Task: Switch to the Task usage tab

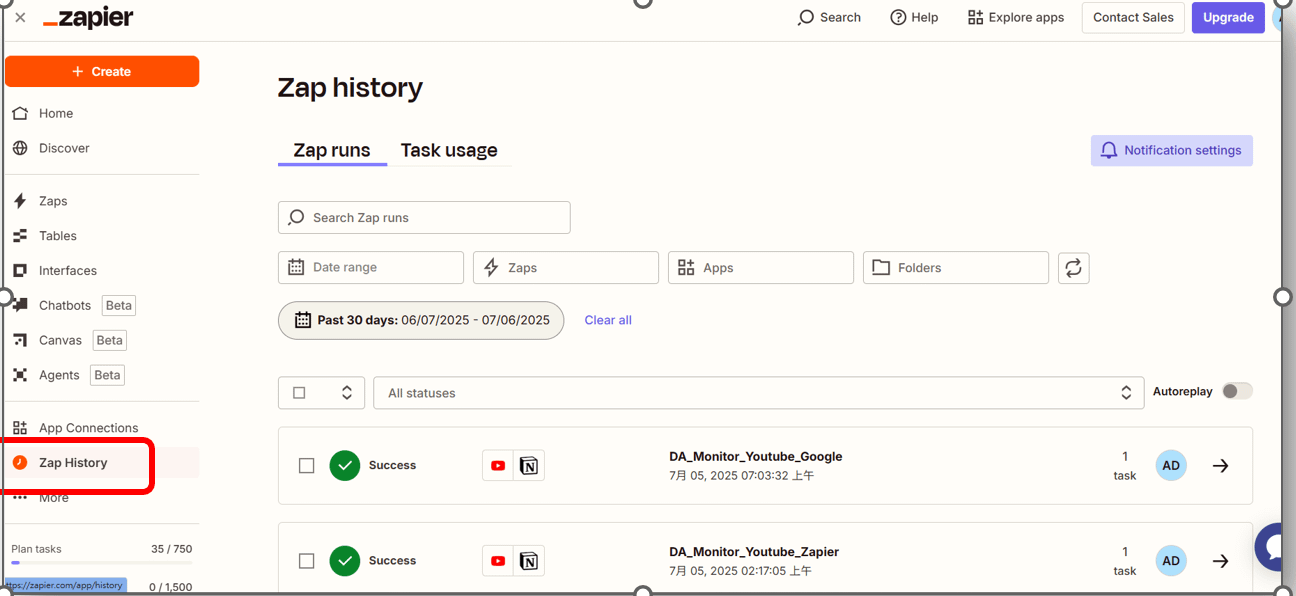Action: click(449, 151)
